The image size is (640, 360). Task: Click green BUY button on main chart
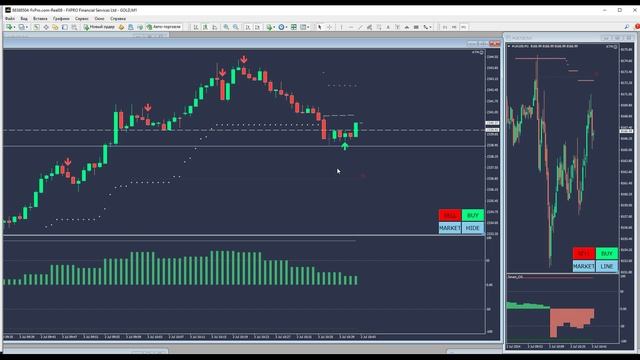[473, 215]
